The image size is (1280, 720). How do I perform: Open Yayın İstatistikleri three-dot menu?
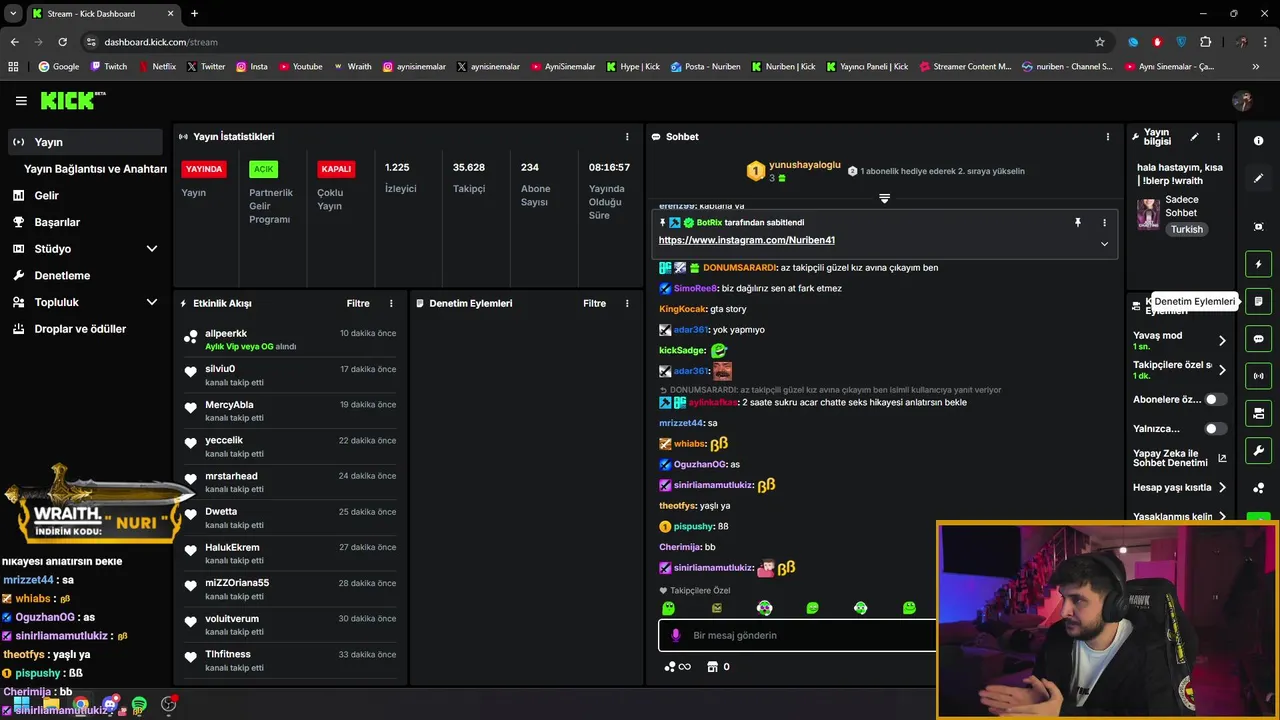pyautogui.click(x=627, y=137)
